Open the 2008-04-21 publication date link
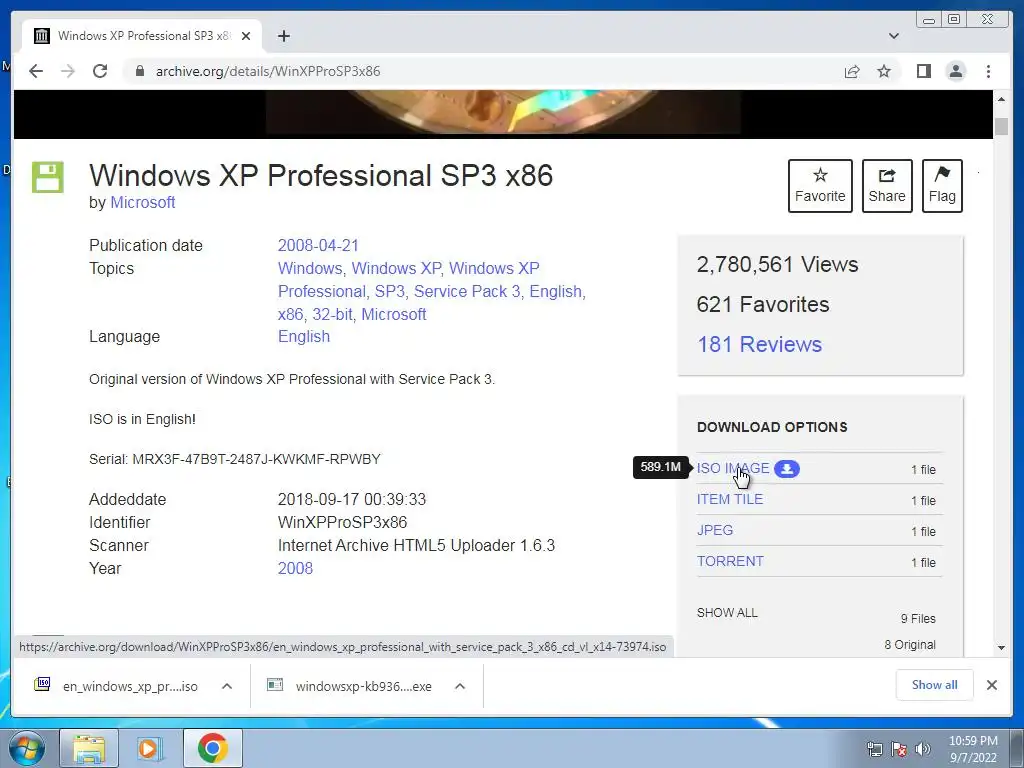The height and width of the screenshot is (768, 1024). point(318,246)
